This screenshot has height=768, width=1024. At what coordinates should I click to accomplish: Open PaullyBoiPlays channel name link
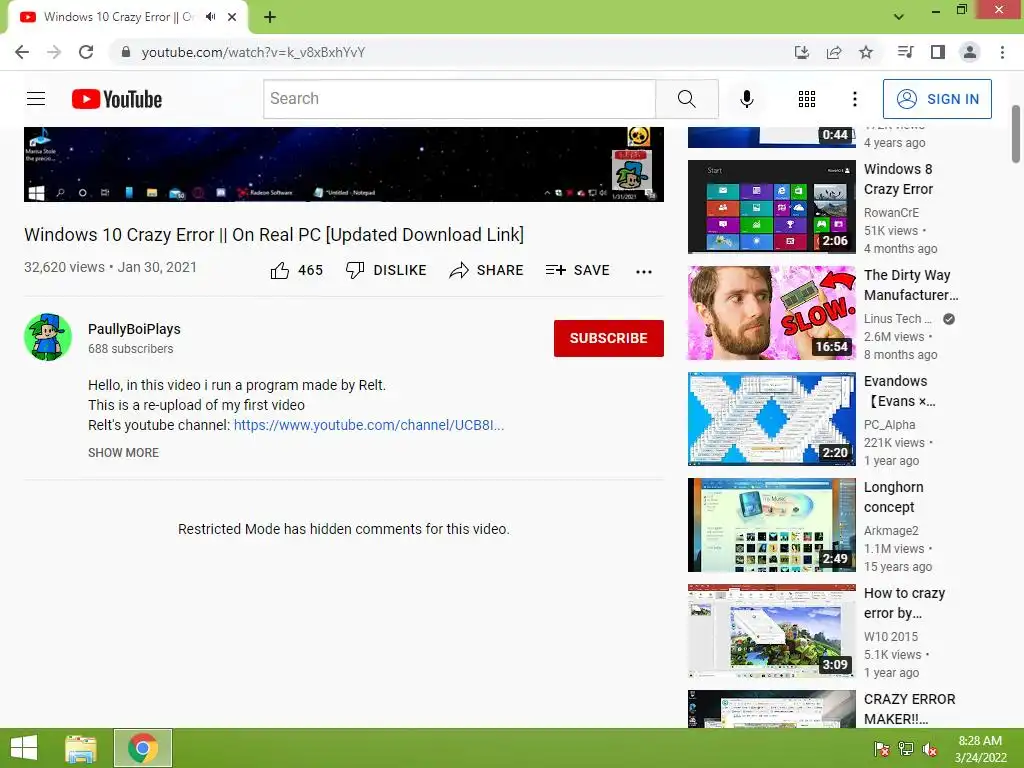pos(135,329)
